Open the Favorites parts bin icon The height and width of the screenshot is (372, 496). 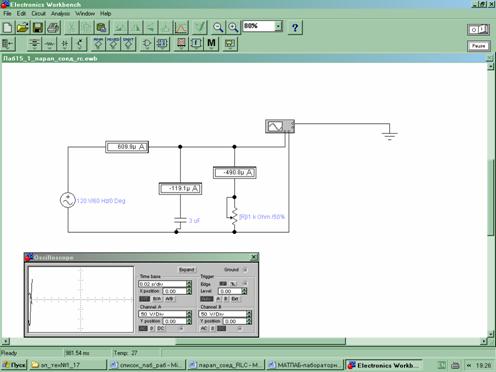(x=8, y=44)
